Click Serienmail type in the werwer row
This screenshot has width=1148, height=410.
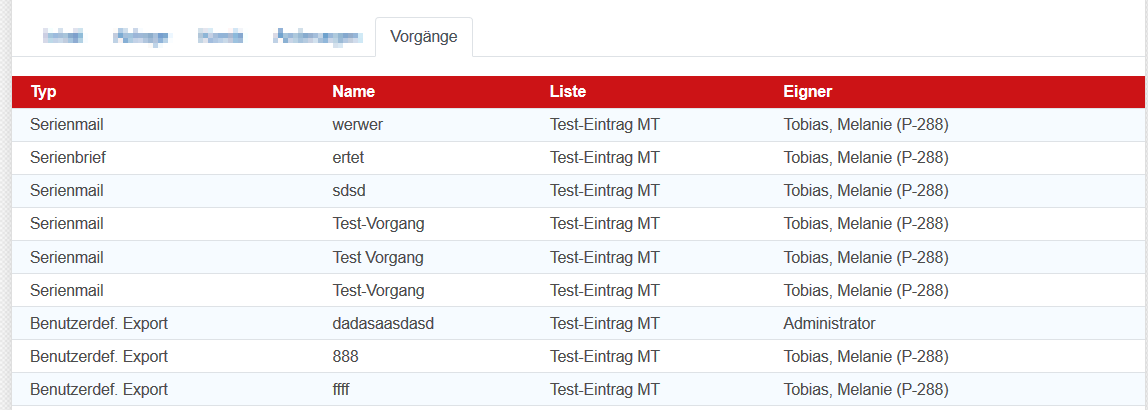pos(67,125)
